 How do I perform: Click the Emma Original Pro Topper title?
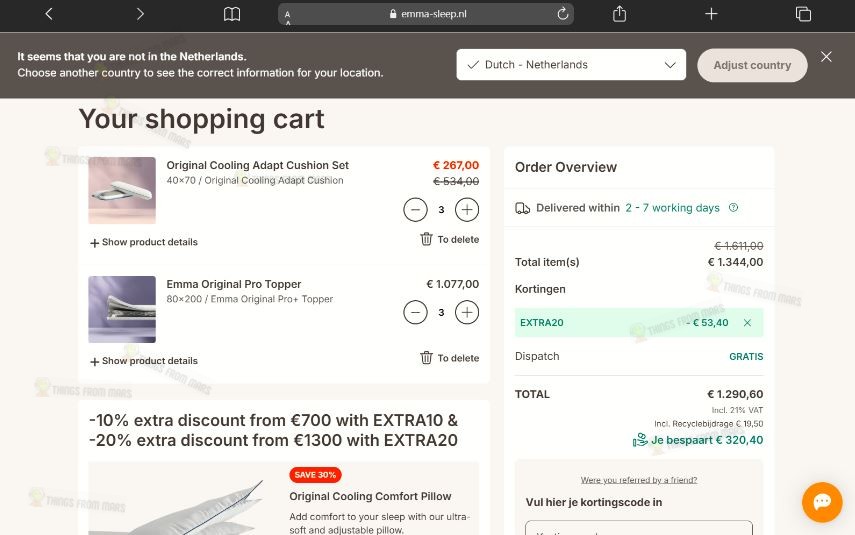[x=233, y=284]
